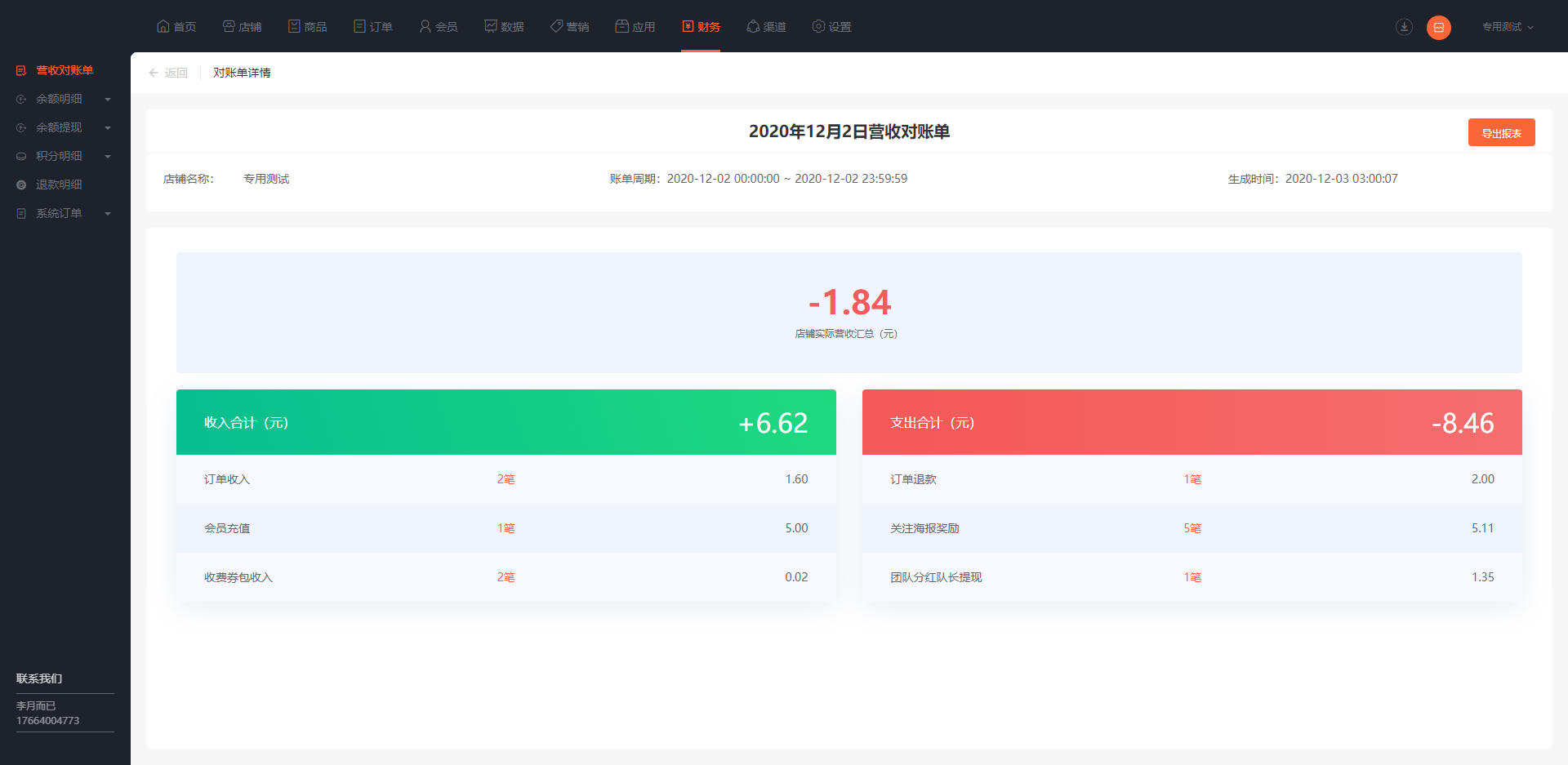This screenshot has width=1568, height=765.
Task: Click the 1.60 amount for 订单收入
Action: tap(796, 479)
